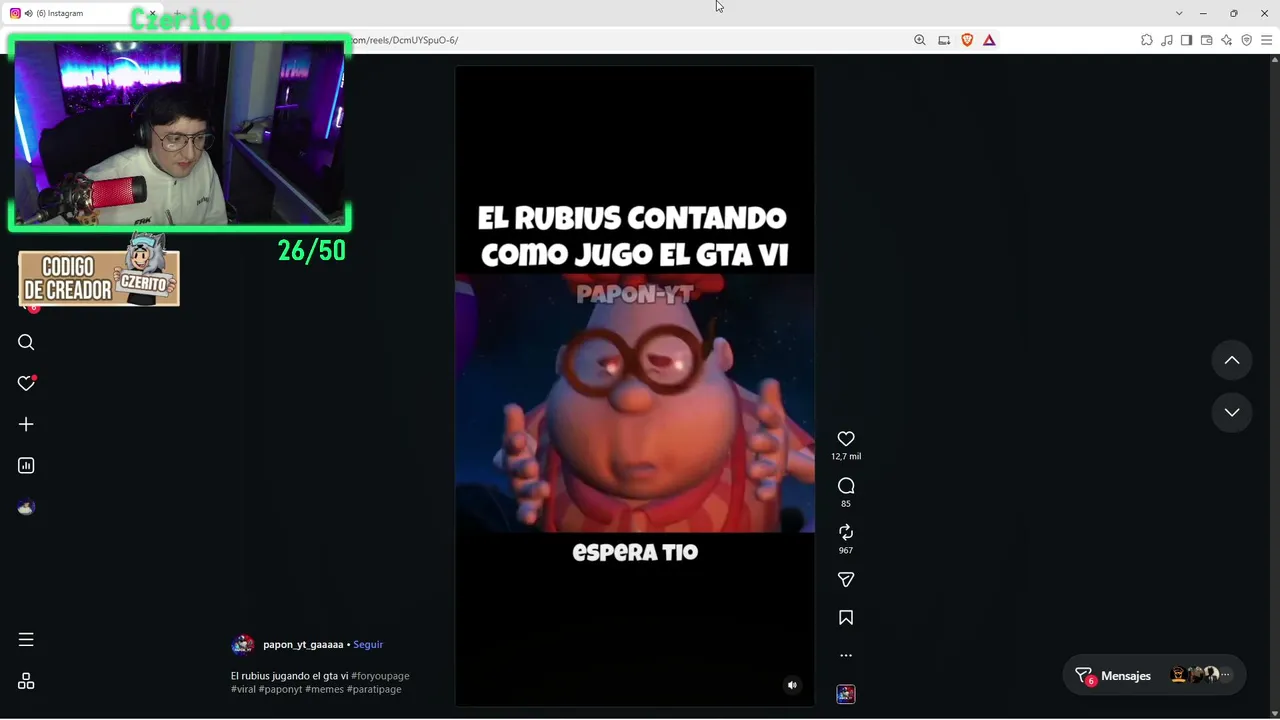Save the reel with the bookmark icon
The width and height of the screenshot is (1280, 720).
tap(846, 618)
